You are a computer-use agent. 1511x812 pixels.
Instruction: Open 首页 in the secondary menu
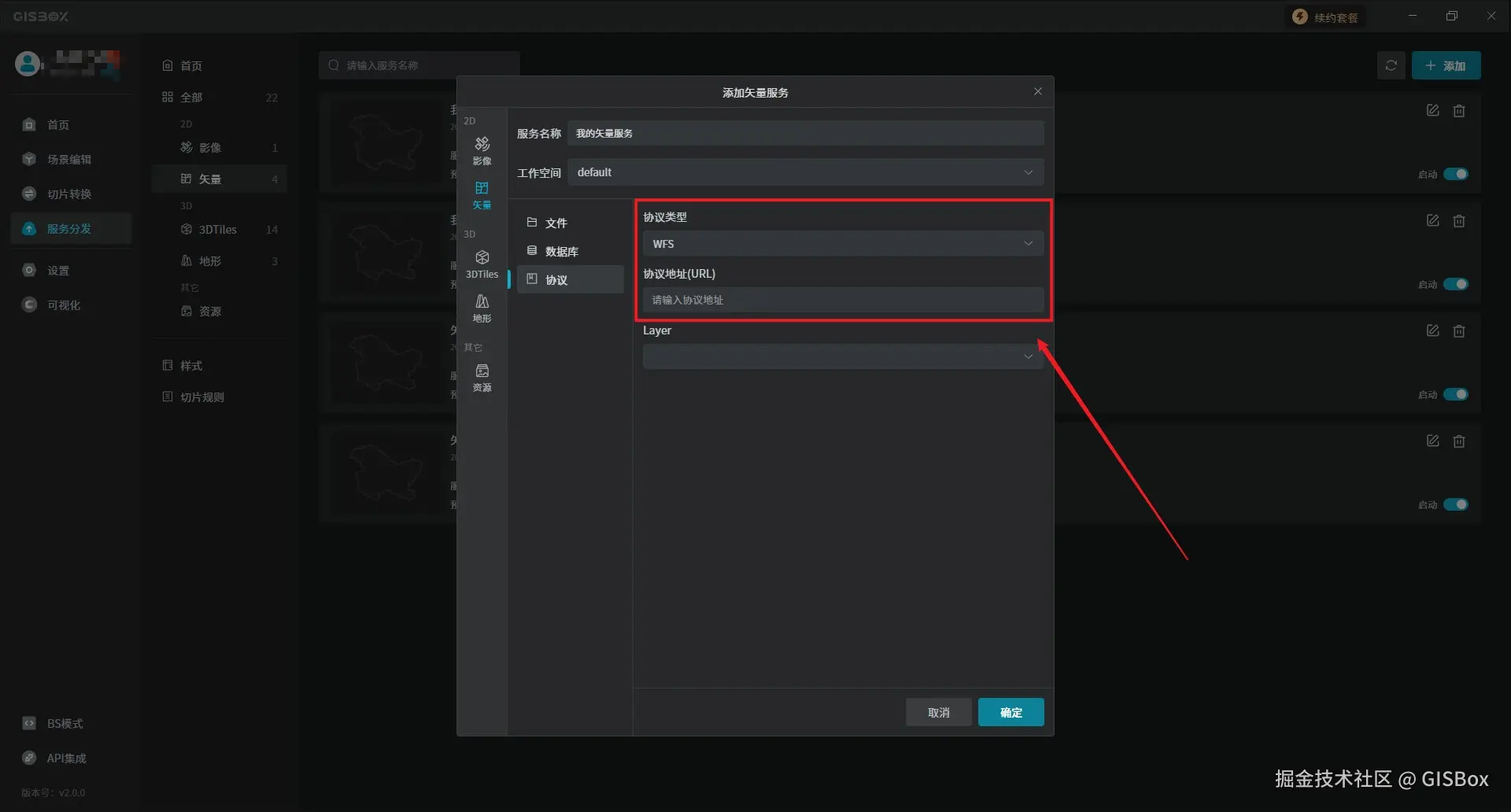220,66
